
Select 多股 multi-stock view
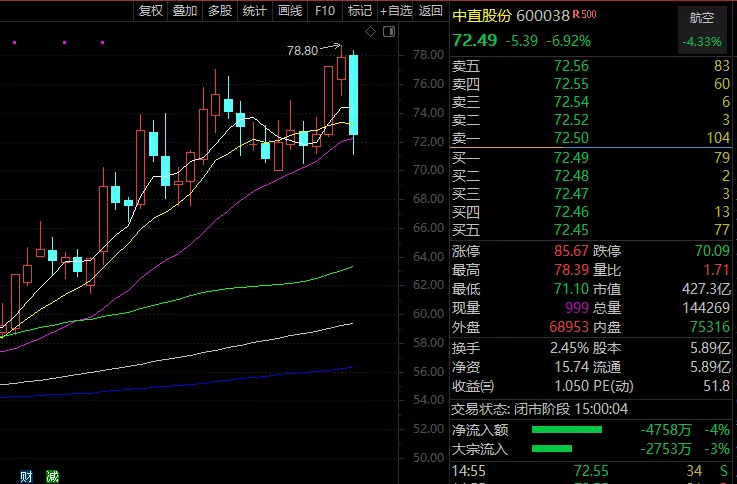click(x=220, y=11)
